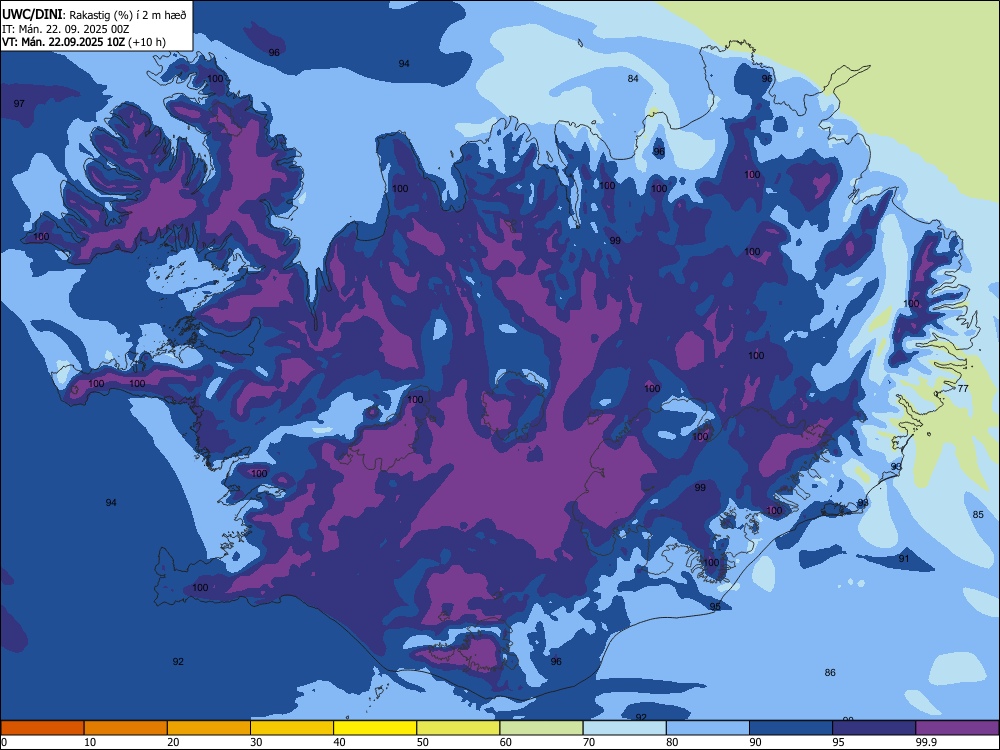The width and height of the screenshot is (1000, 750).
Task: Select the bright yellow 40–50 legend swatch
Action: pyautogui.click(x=375, y=728)
